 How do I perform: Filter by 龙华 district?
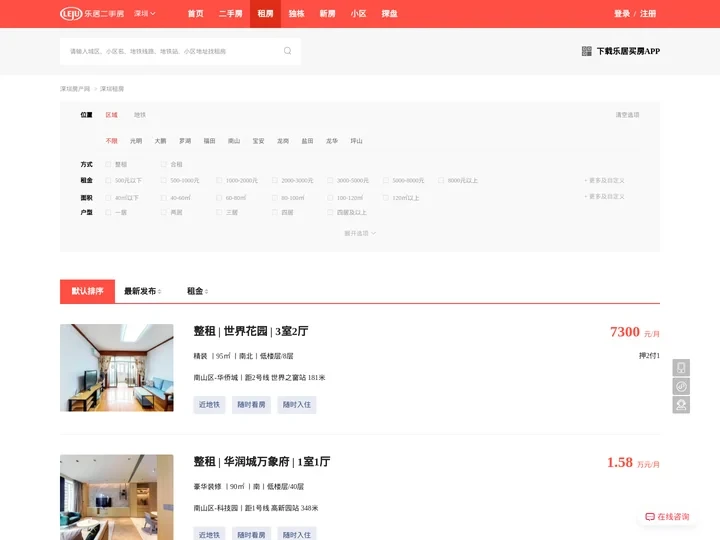coord(332,141)
